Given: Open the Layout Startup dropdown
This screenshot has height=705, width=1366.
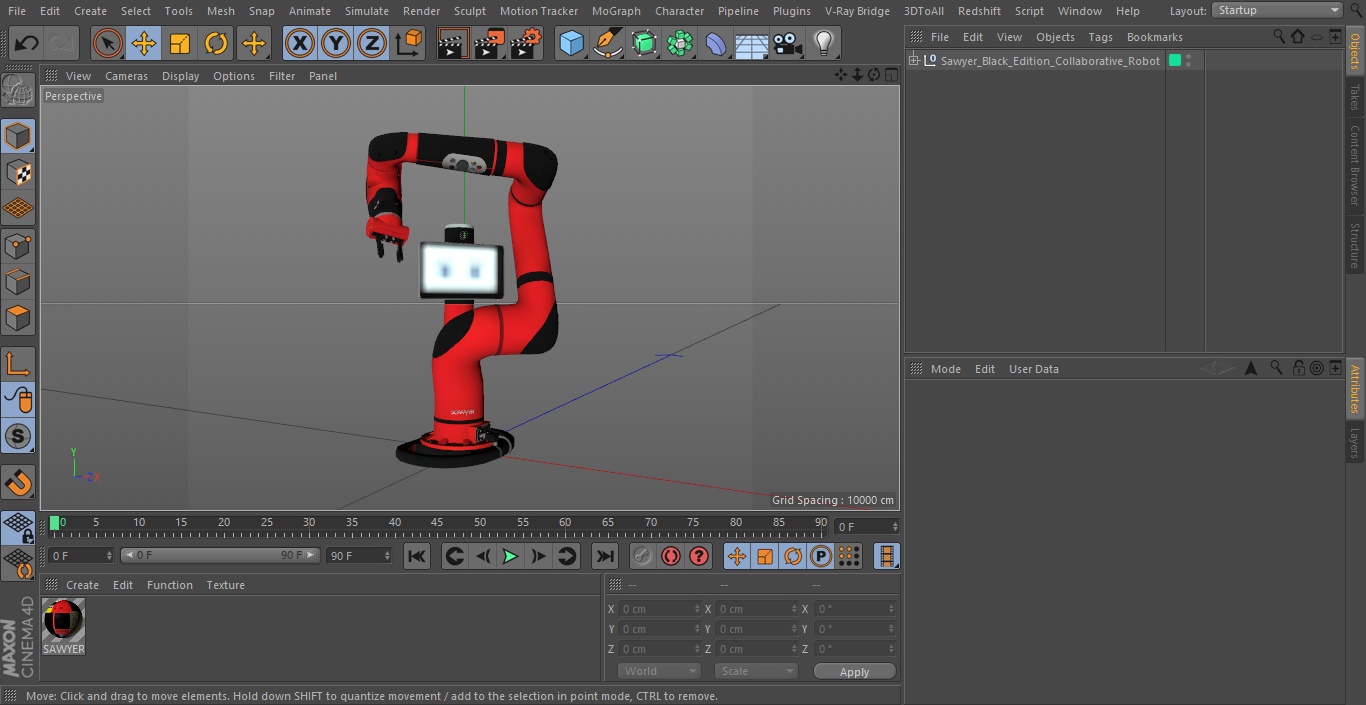Looking at the screenshot, I should (1277, 10).
